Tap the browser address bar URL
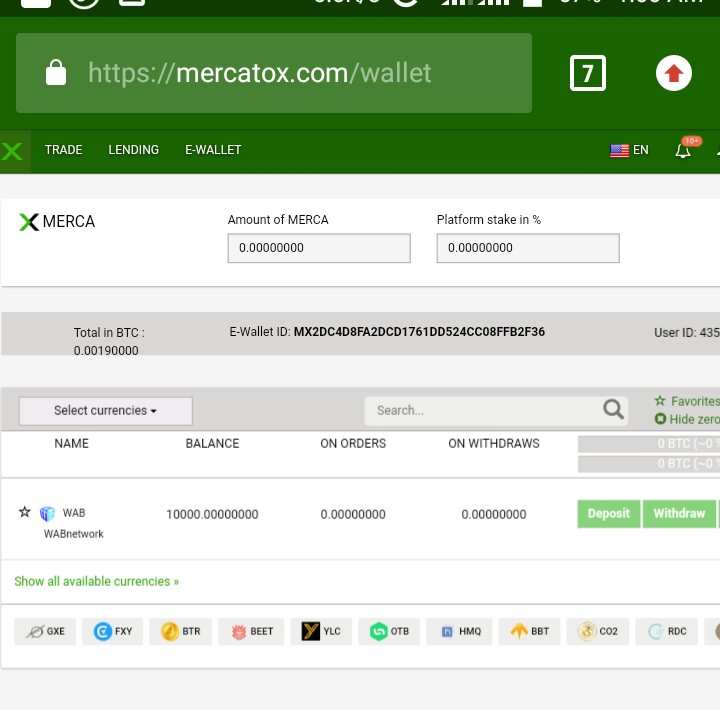This screenshot has height=710, width=720. 259,73
